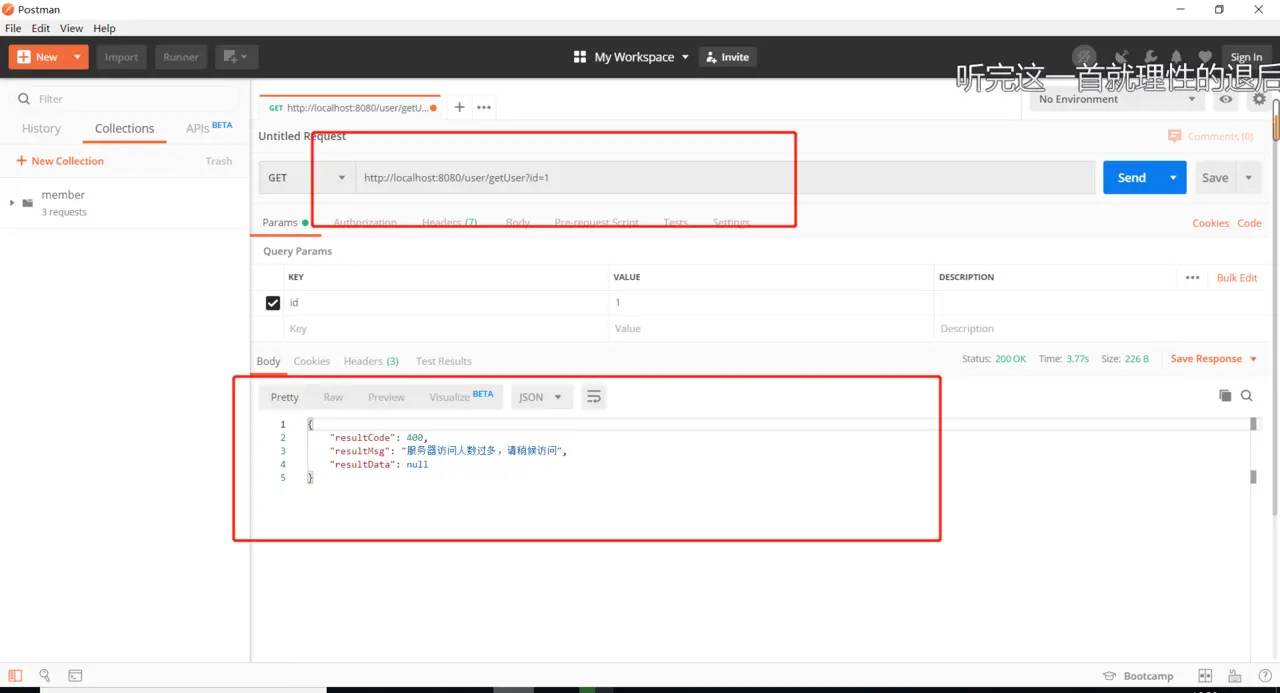
Task: Select the Visualize BETA response view
Action: (461, 397)
